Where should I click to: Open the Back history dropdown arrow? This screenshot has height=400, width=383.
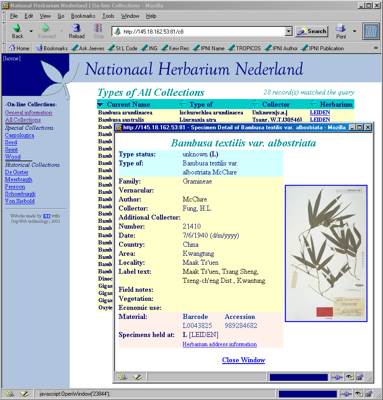31,31
